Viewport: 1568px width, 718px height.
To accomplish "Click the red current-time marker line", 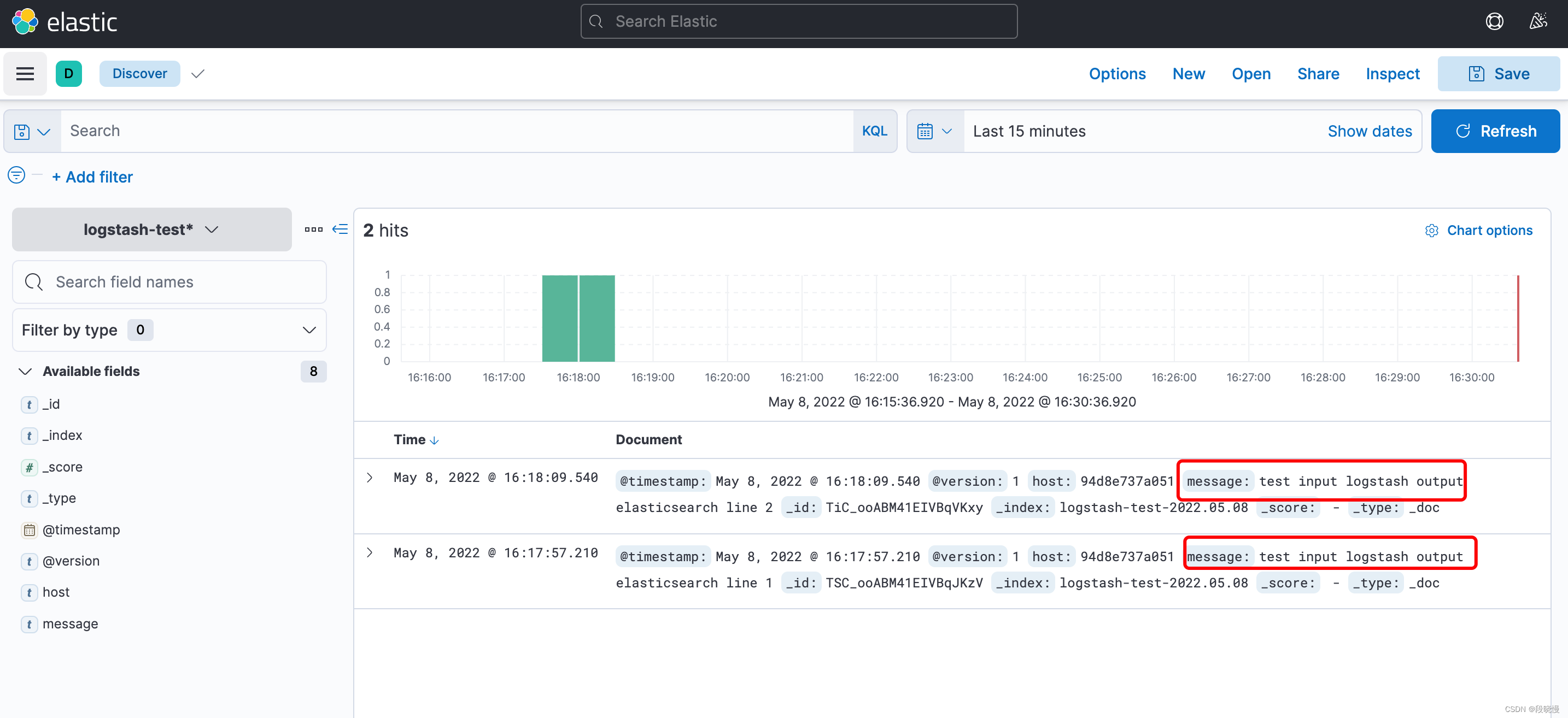I will point(1518,318).
